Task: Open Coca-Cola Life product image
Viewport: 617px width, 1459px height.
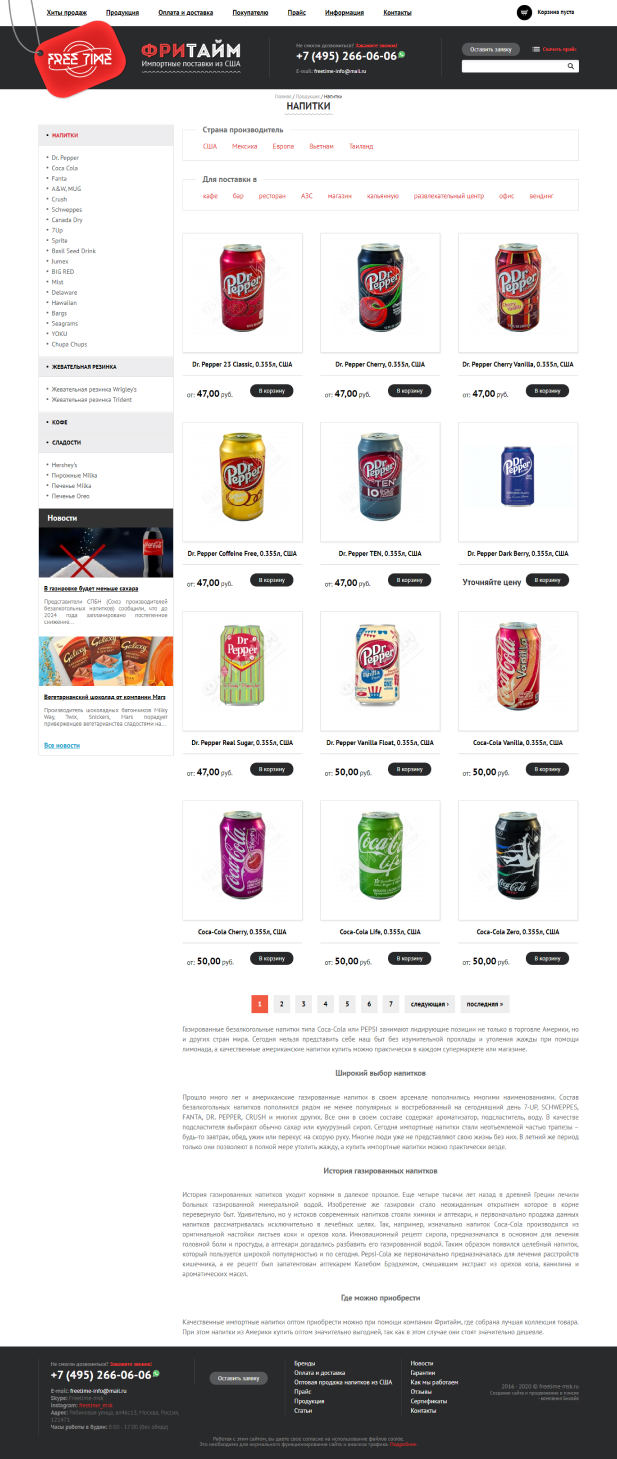Action: (381, 860)
